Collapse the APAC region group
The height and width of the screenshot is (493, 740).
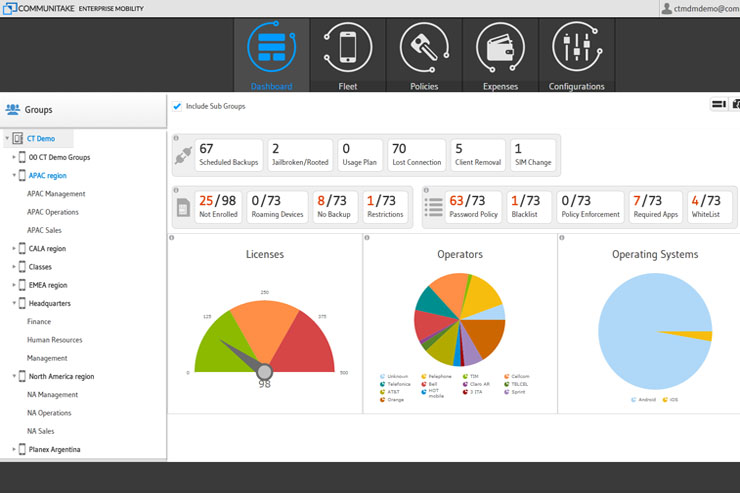coord(14,175)
